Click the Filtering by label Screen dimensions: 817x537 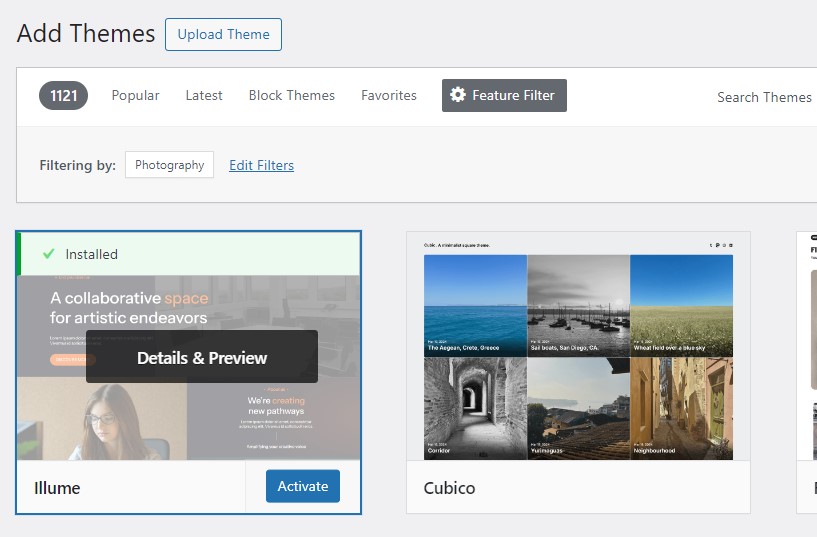78,165
